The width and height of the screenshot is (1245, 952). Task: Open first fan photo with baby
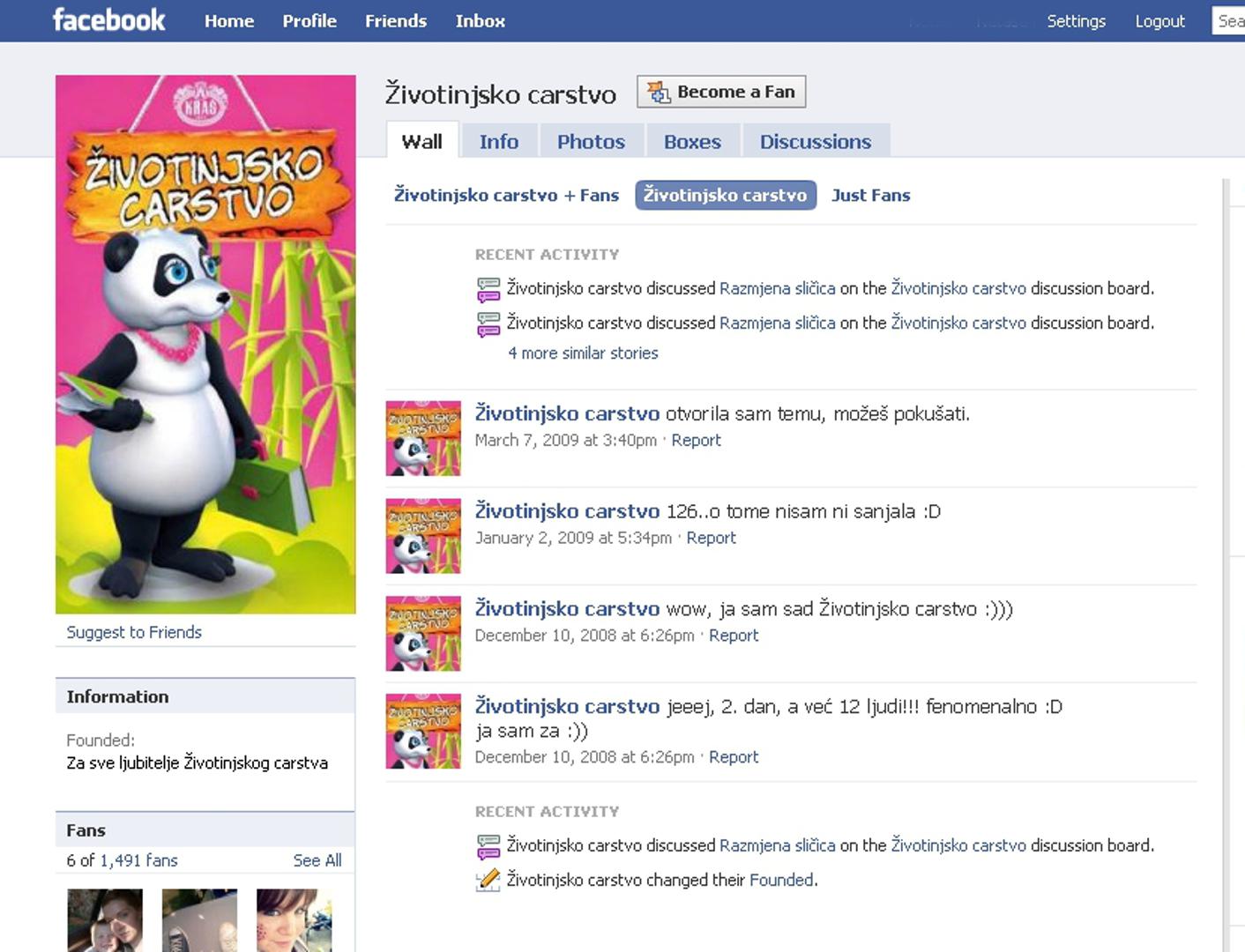pos(105,920)
